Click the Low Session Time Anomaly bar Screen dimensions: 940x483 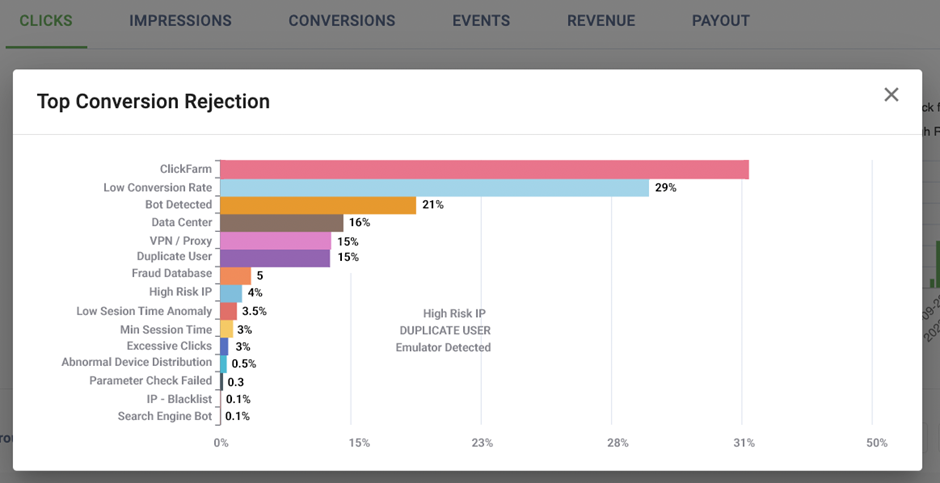[228, 311]
